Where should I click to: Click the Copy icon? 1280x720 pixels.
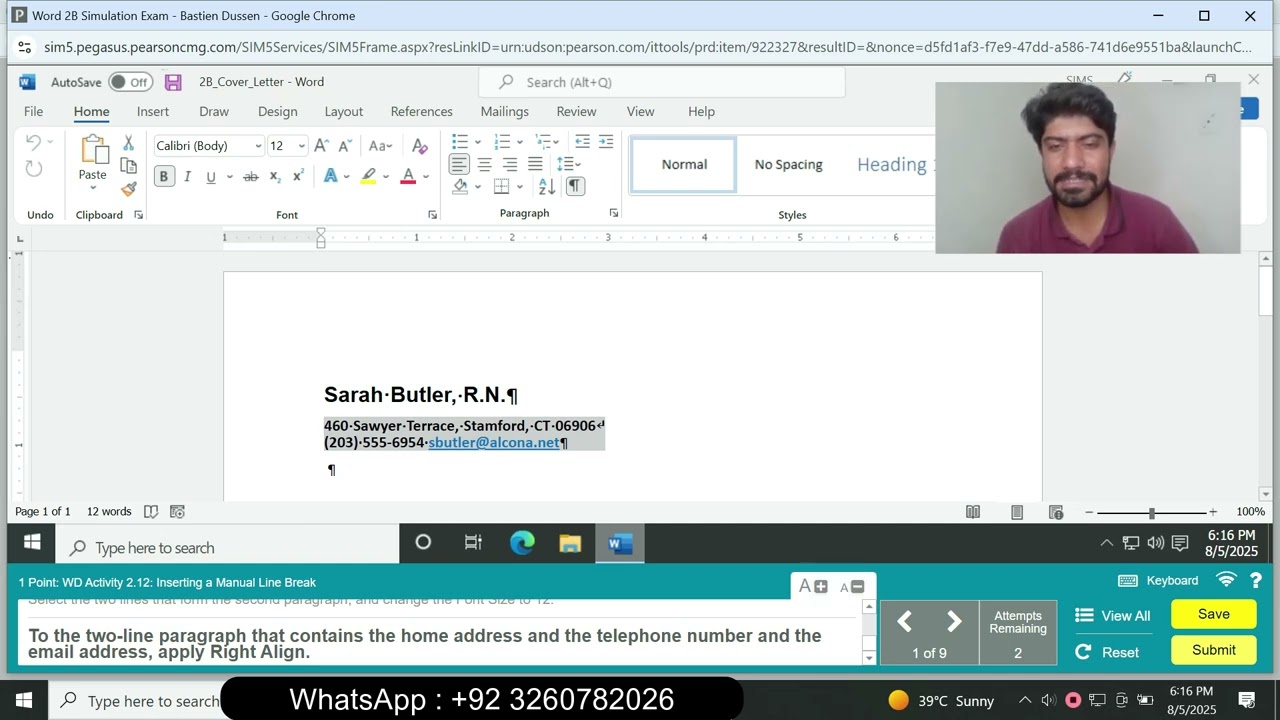[128, 166]
